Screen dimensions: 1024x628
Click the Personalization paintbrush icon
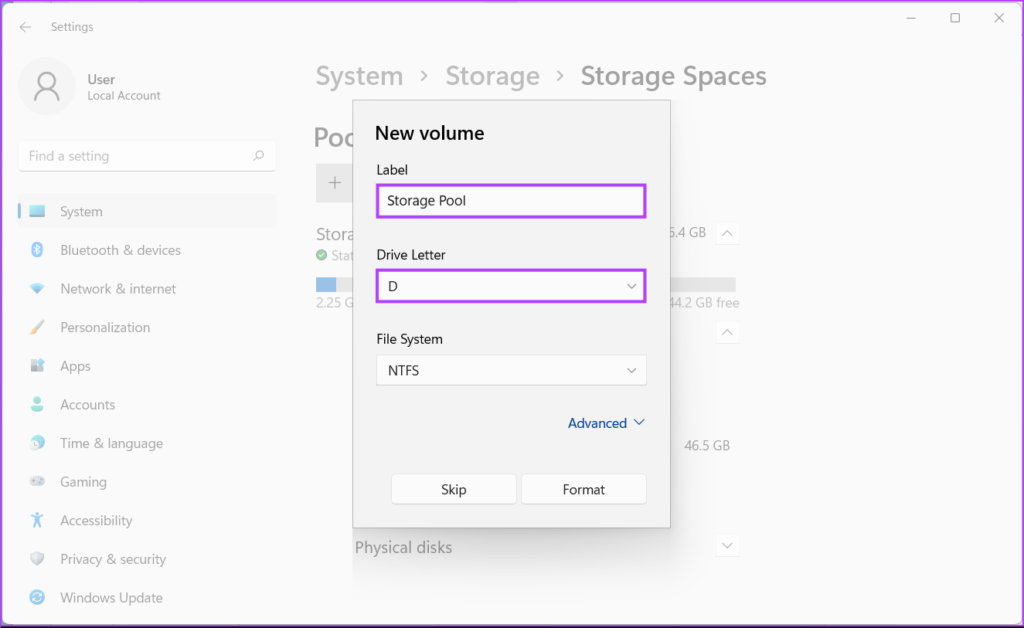[x=37, y=327]
